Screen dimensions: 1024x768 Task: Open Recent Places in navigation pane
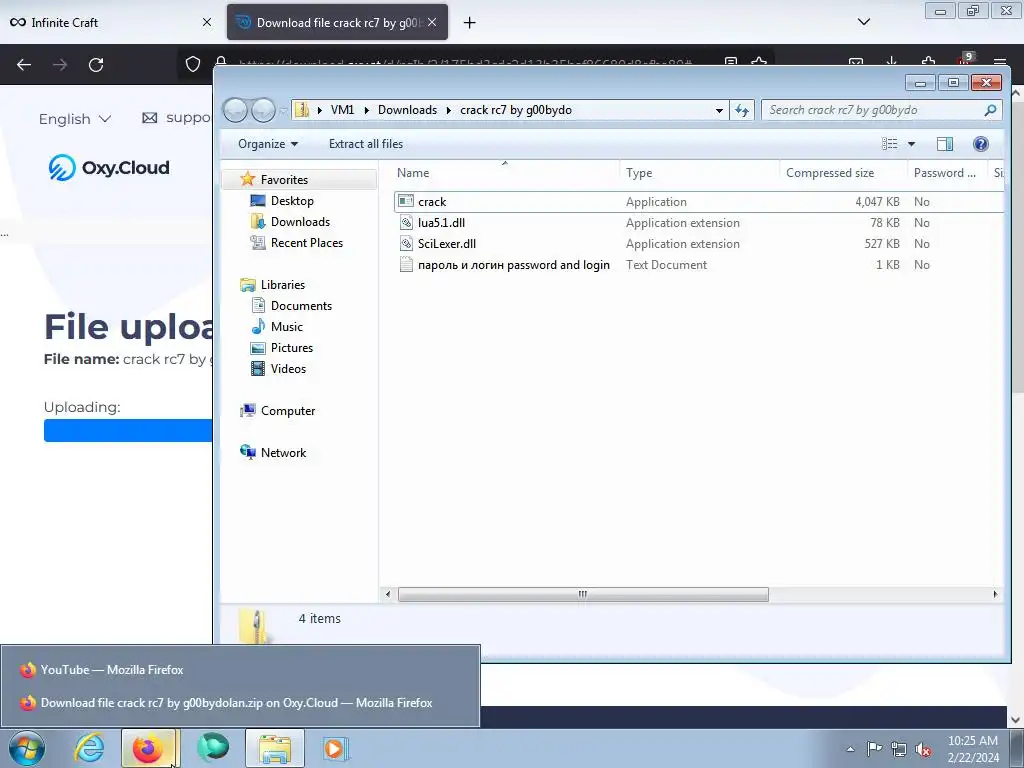[x=306, y=242]
